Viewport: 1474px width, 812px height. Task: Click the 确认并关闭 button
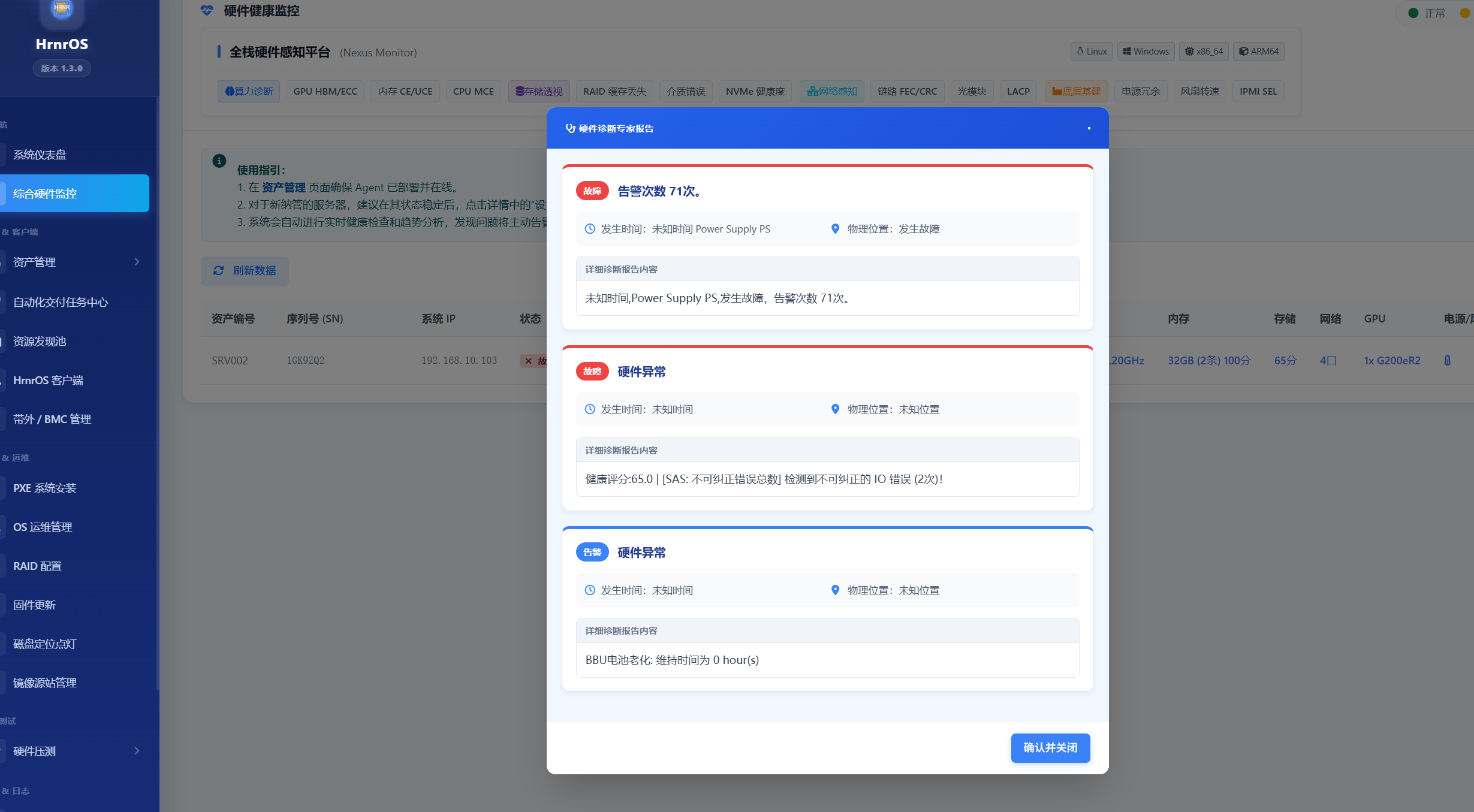1050,748
